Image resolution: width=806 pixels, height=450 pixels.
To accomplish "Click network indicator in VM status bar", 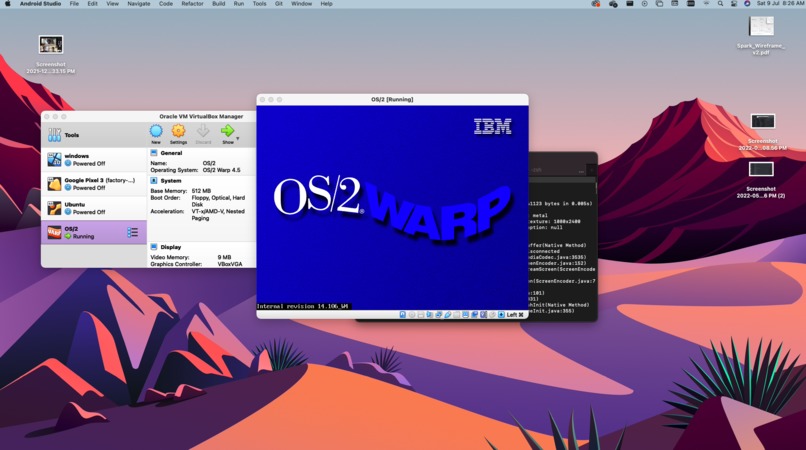I will [x=438, y=314].
